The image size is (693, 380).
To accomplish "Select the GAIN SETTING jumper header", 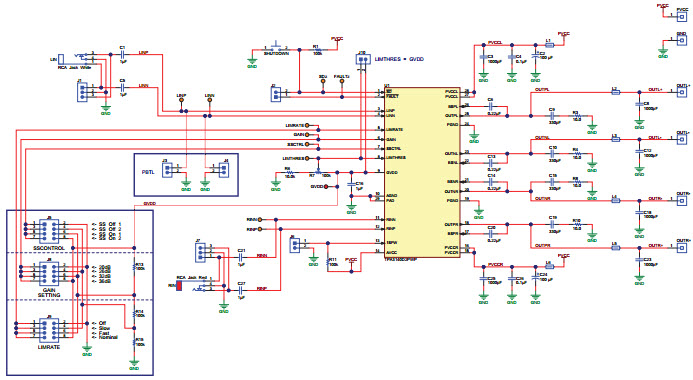I will coord(49,274).
